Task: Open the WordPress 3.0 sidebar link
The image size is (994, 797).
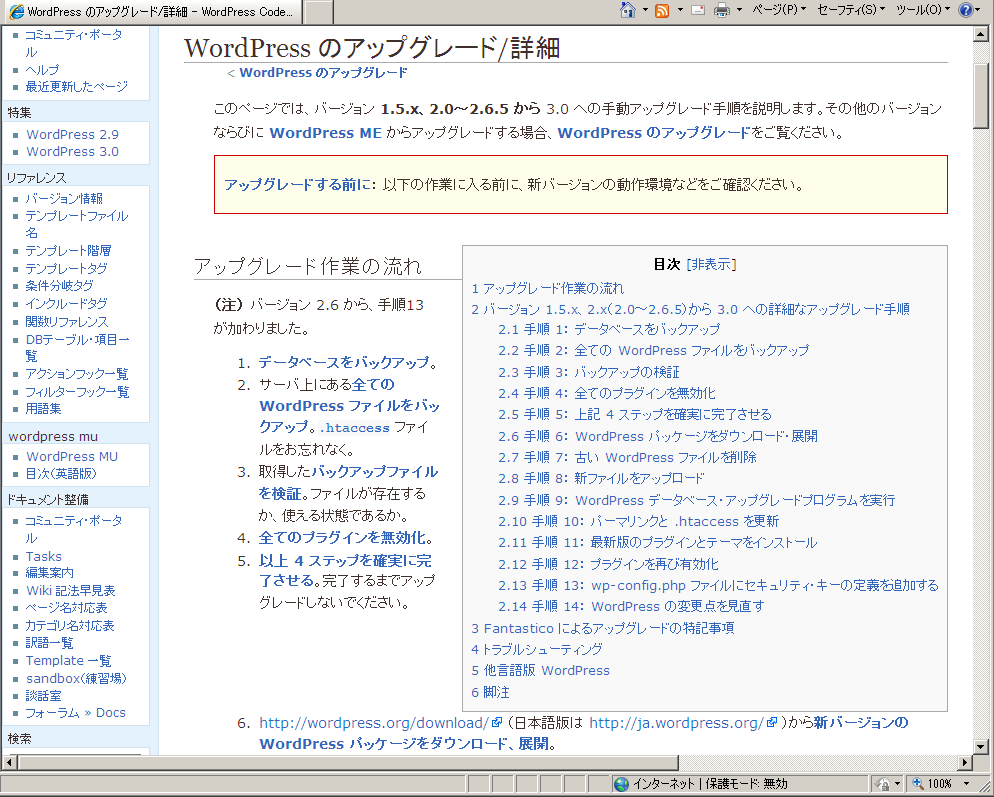Action: click(72, 151)
